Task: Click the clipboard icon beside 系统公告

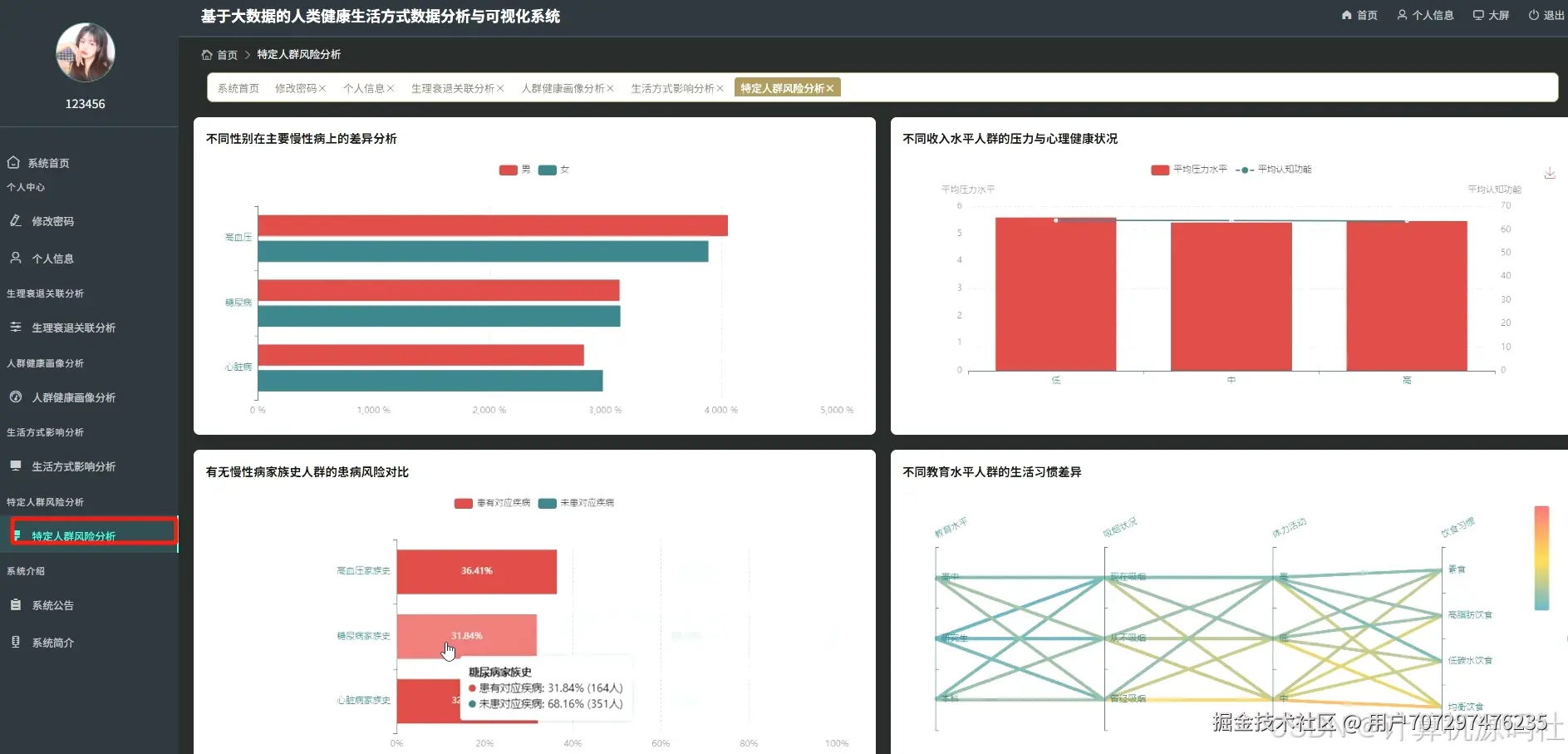Action: point(15,604)
